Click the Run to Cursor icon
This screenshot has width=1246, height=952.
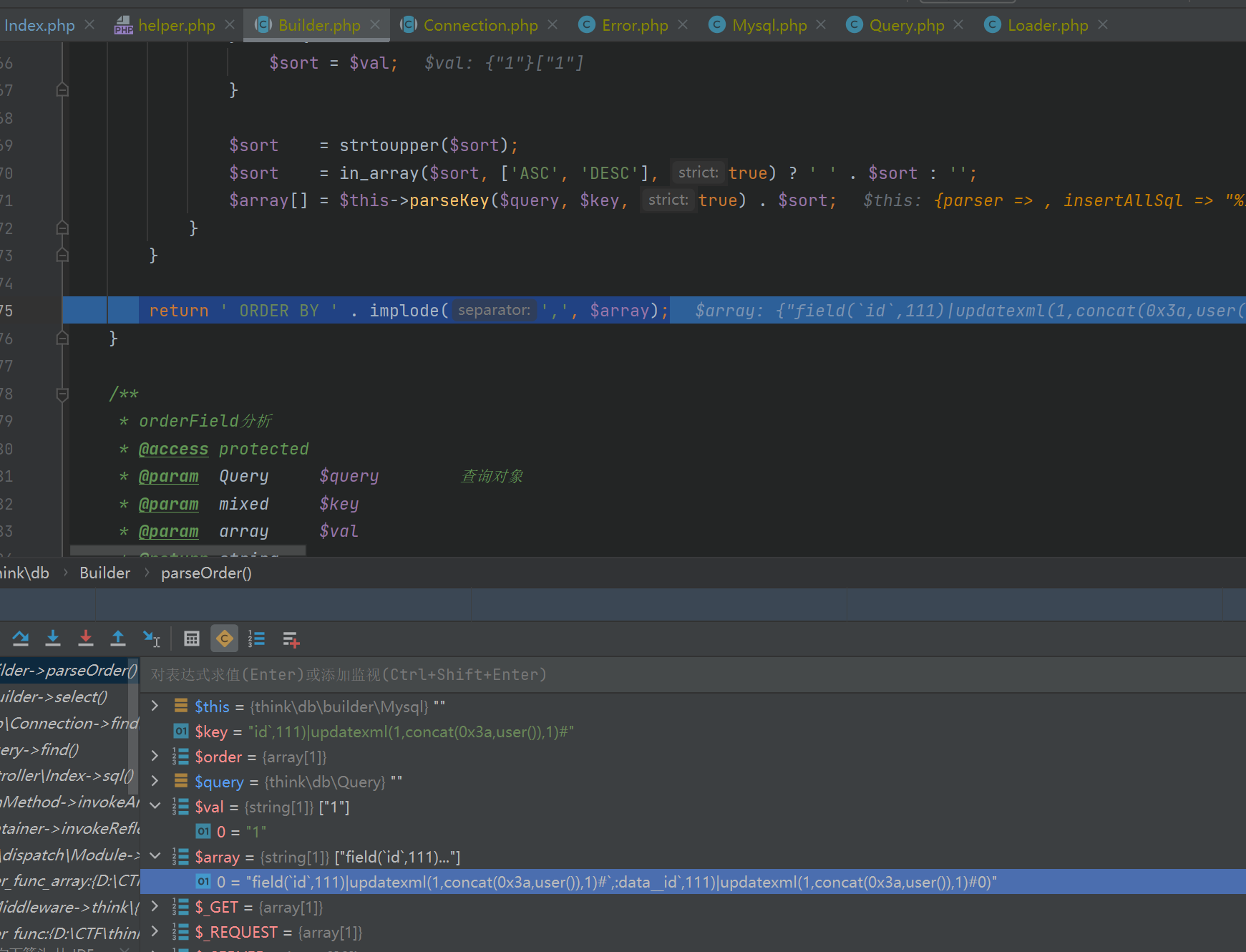click(x=151, y=638)
